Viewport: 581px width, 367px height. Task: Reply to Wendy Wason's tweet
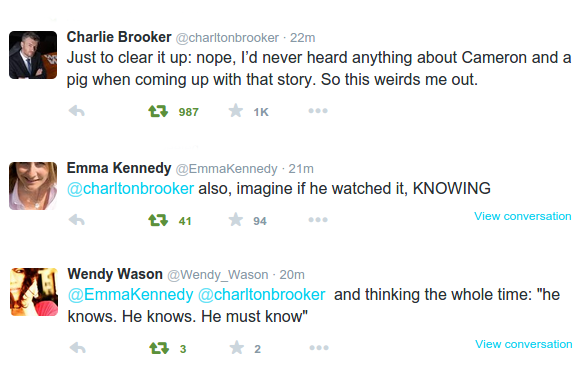pyautogui.click(x=78, y=348)
